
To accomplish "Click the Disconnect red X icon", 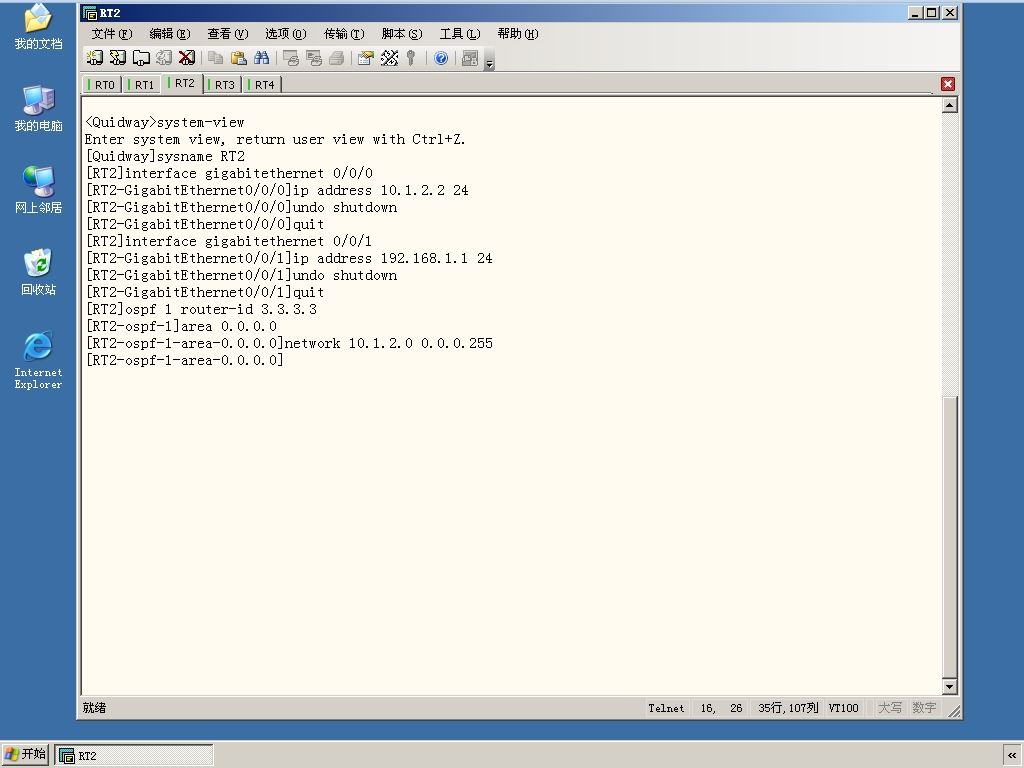I will click(187, 58).
